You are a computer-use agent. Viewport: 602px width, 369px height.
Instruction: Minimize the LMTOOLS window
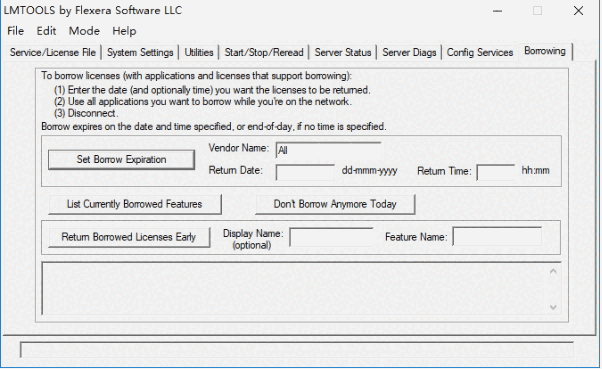coord(498,11)
